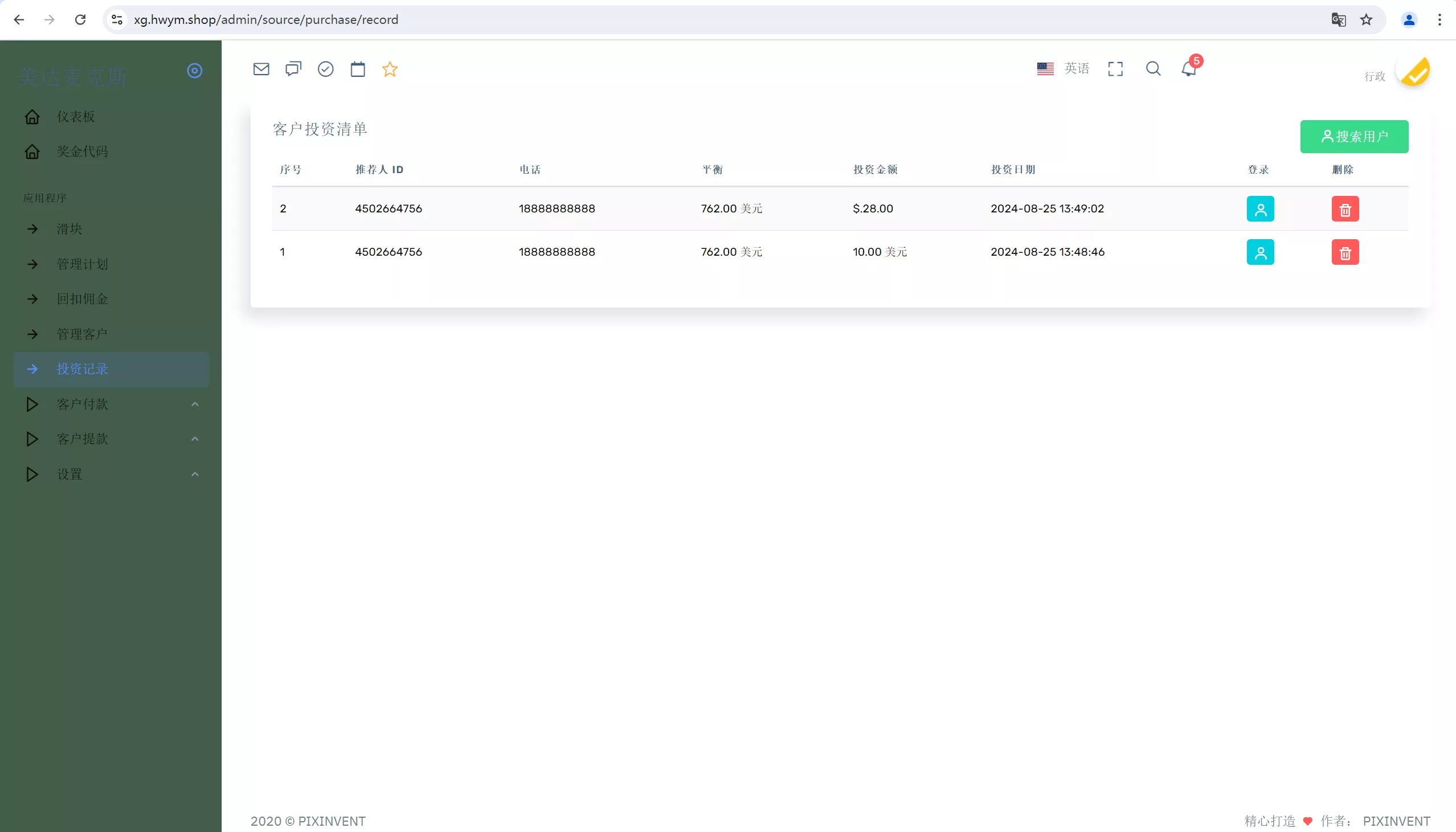The width and height of the screenshot is (1456, 832).
Task: Open the calendar icon in header
Action: tap(358, 69)
